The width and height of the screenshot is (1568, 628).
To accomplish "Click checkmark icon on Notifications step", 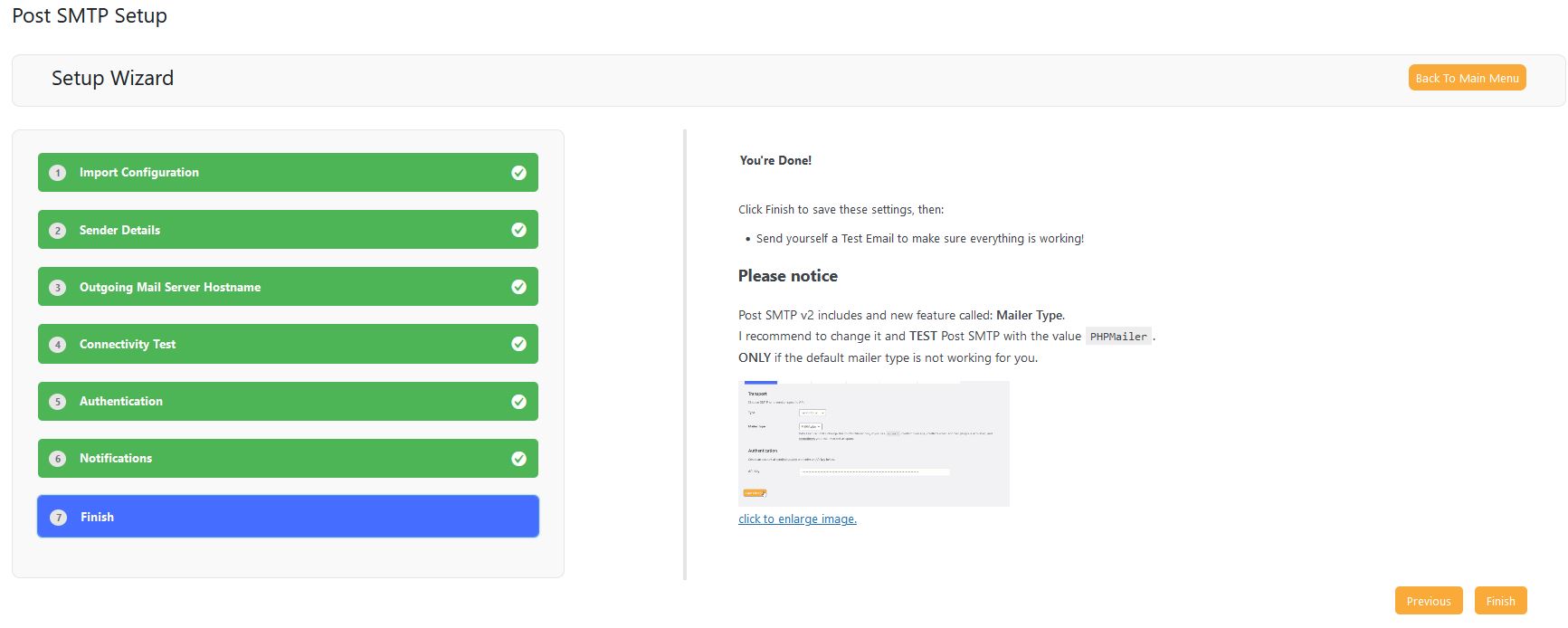I will tap(519, 459).
